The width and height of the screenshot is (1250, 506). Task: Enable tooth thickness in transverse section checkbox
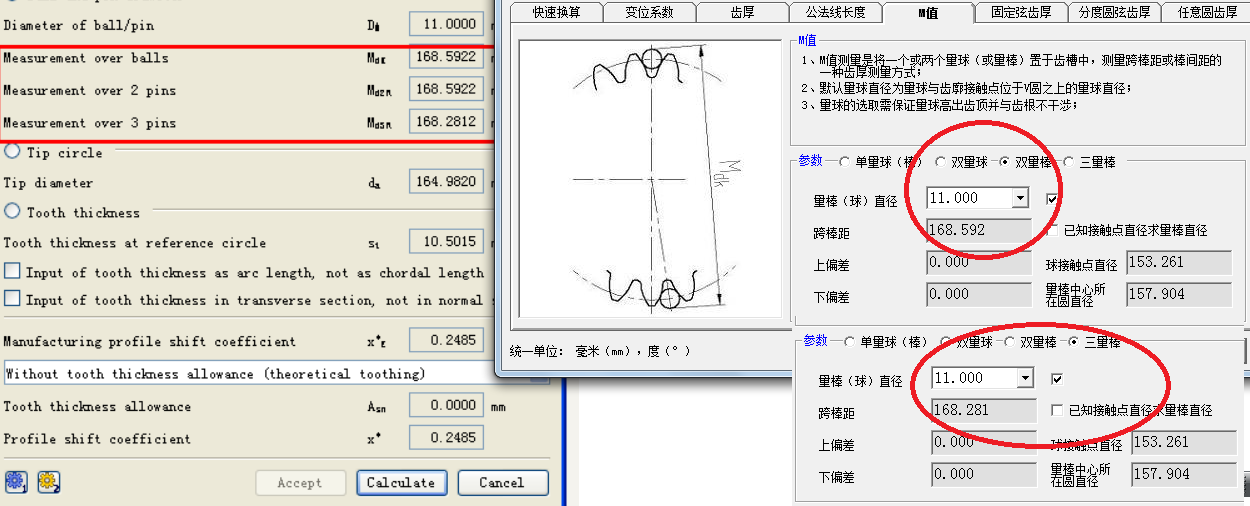click(x=12, y=299)
